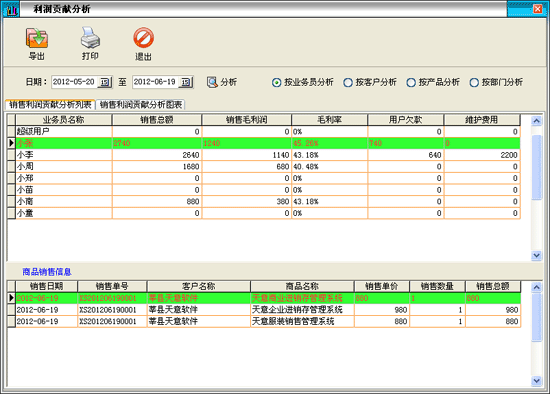The width and height of the screenshot is (550, 394).
Task: Select 按部门分析 radio button
Action: click(x=474, y=83)
